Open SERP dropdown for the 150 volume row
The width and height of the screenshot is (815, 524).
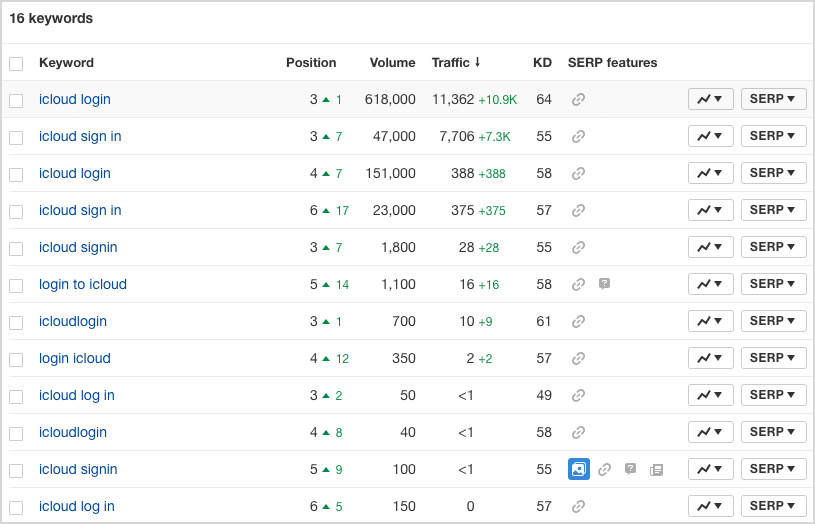[773, 506]
